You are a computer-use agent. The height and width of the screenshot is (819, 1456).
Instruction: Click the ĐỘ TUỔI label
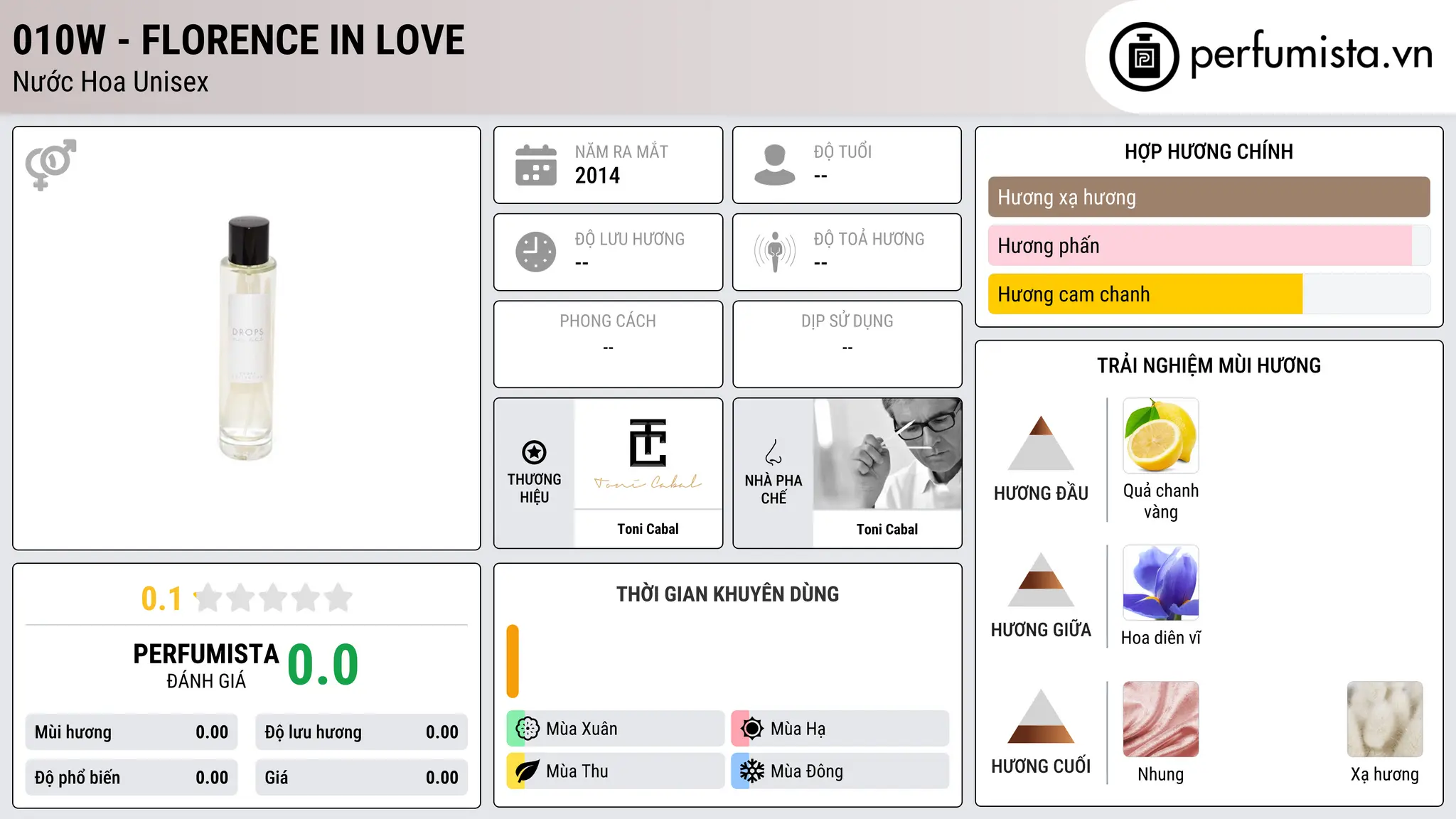point(842,151)
